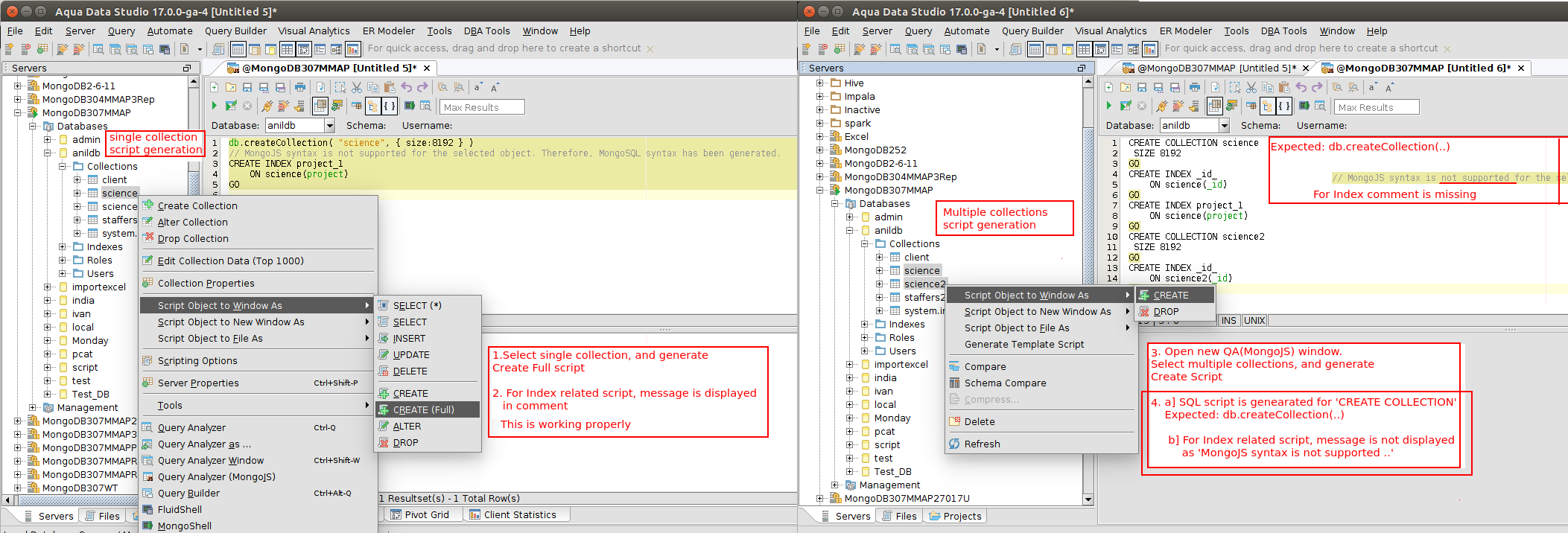The height and width of the screenshot is (533, 1568).
Task: Click Decrease font size icon in left window
Action: click(x=478, y=87)
